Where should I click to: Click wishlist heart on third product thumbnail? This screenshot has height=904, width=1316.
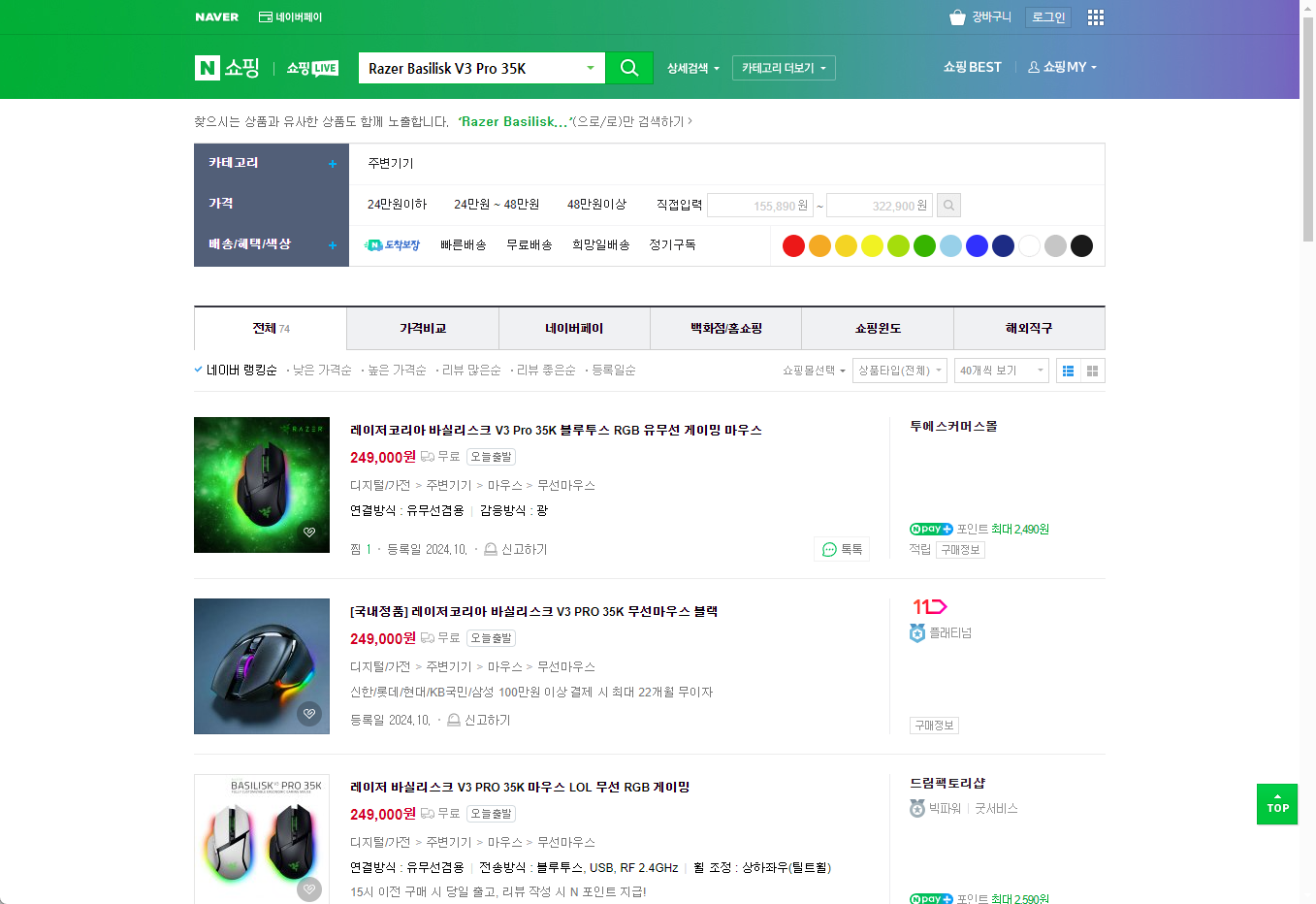(x=309, y=888)
